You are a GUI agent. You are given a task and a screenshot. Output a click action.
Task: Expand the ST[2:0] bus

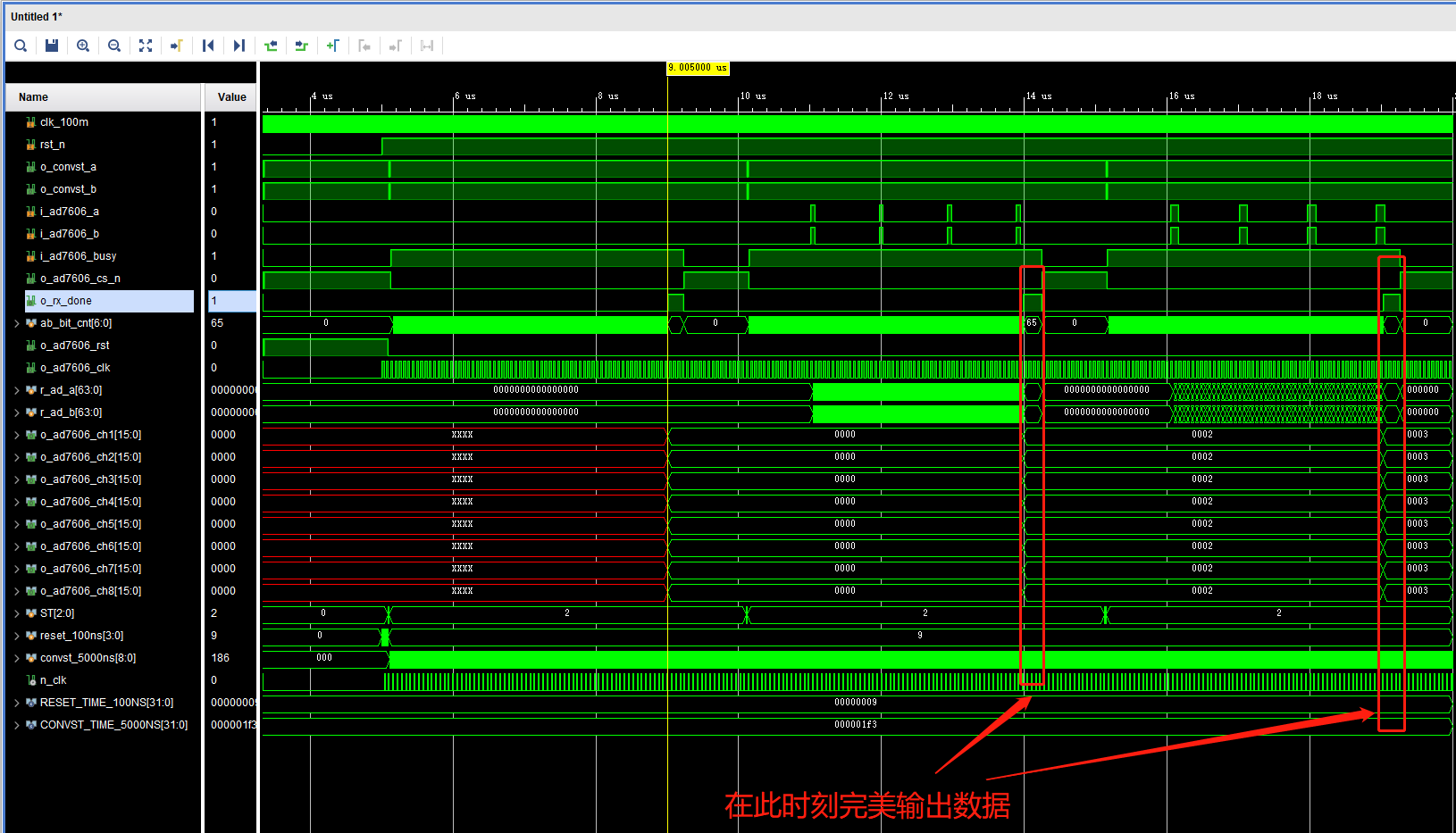(x=17, y=613)
